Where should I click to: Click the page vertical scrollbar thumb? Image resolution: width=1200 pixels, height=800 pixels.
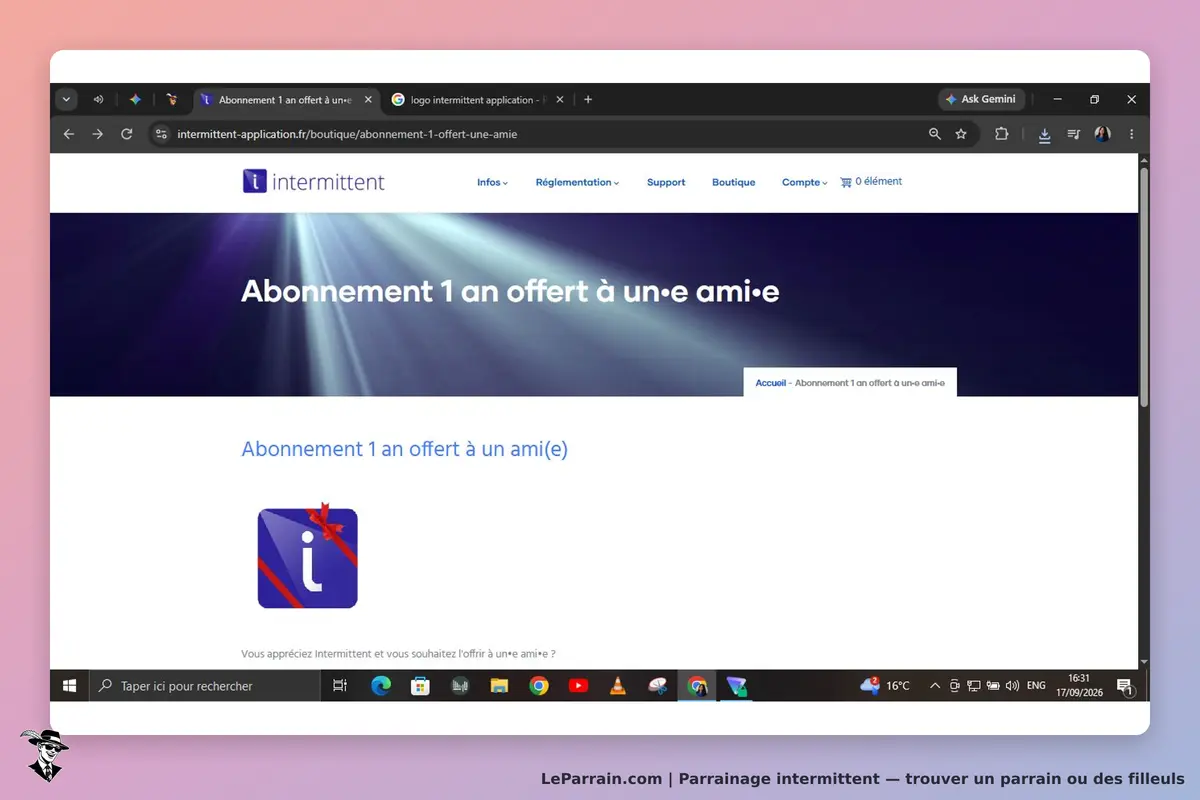coord(1144,287)
